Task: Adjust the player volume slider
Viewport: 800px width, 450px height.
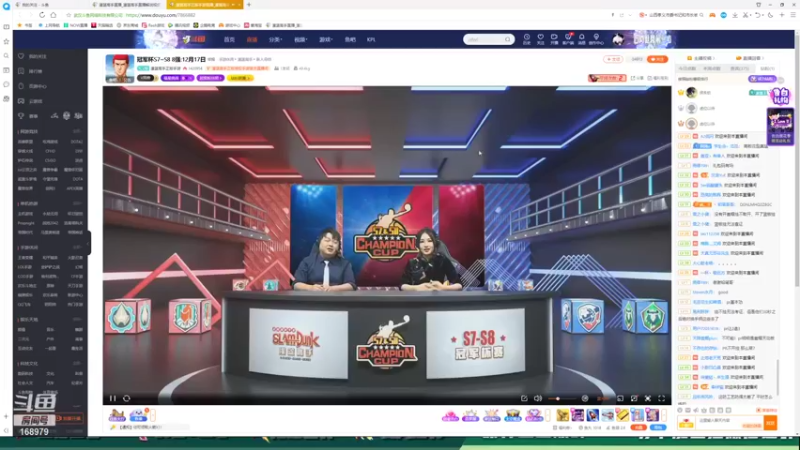Action: tap(560, 398)
